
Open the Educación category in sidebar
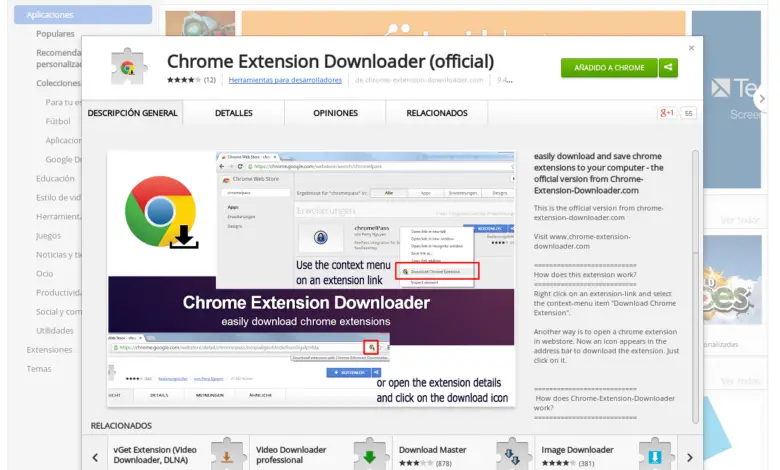pos(55,178)
